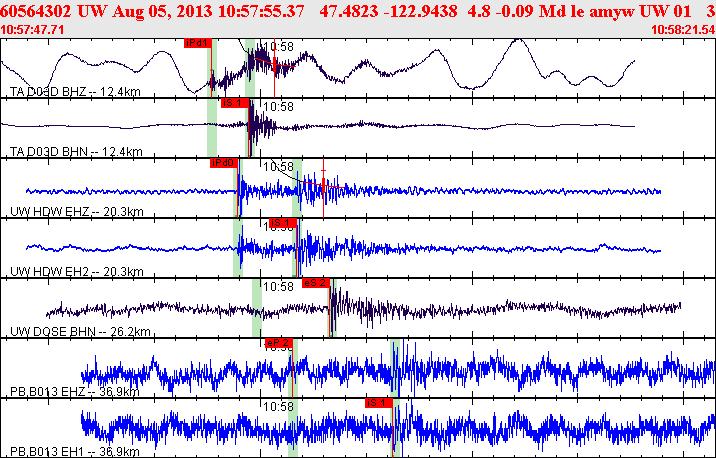Select the iS 1 pick flag on D03D BHN
This screenshot has width=716, height=458.
pyautogui.click(x=235, y=103)
